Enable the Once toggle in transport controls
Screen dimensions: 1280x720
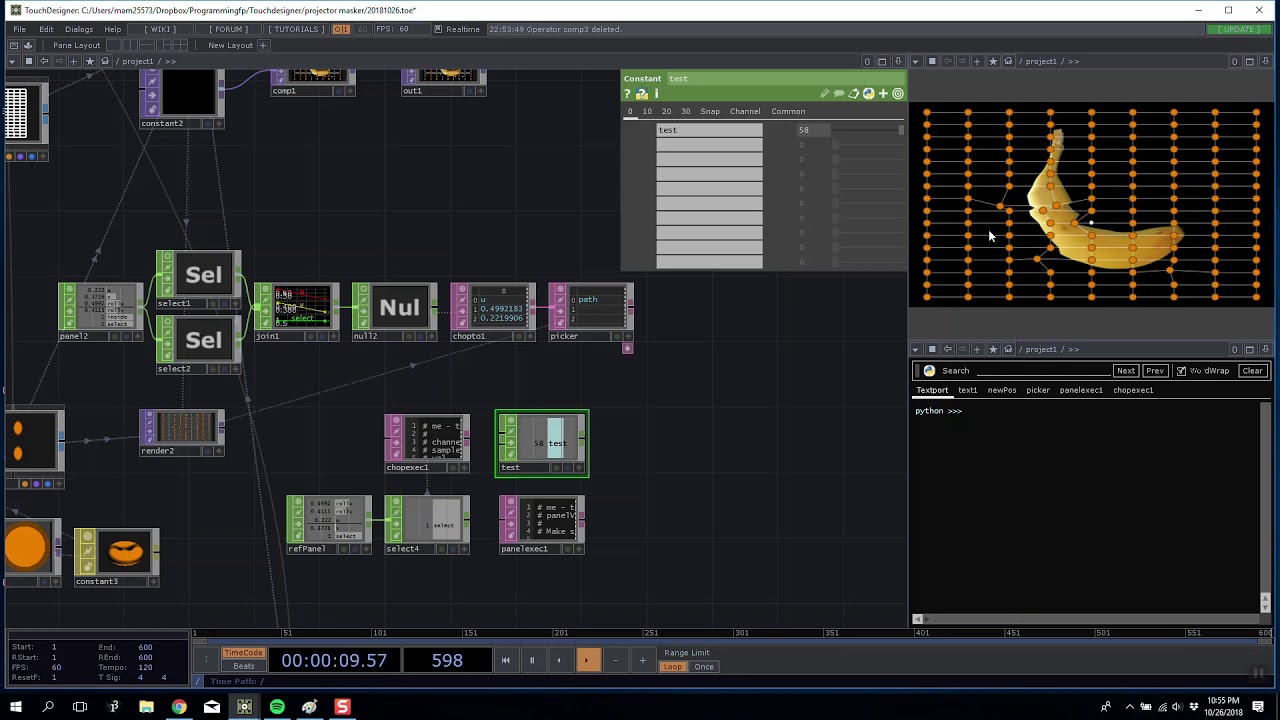(703, 666)
